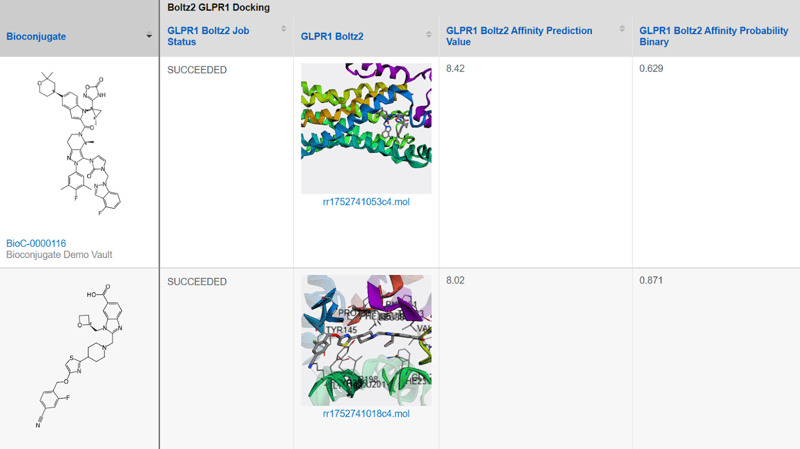This screenshot has height=449, width=800.
Task: Click Affinity Probability Binary column header
Action: (x=713, y=36)
